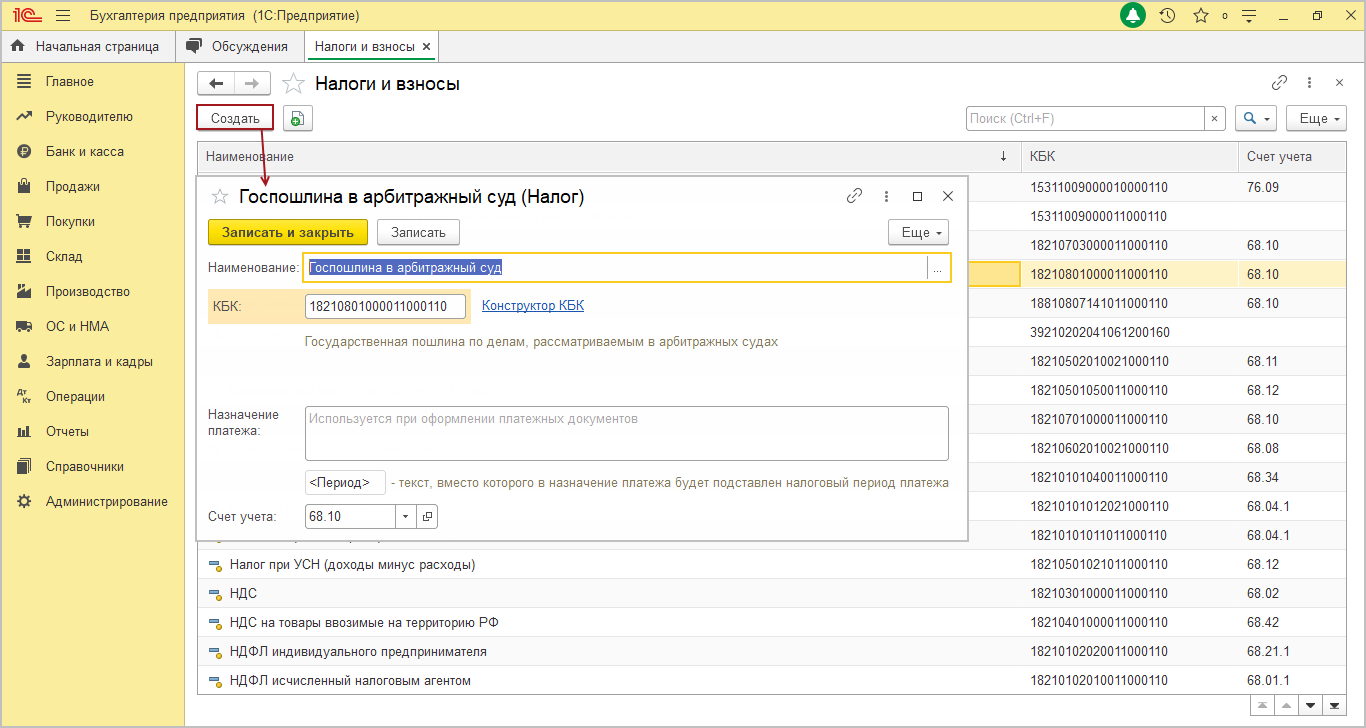The image size is (1366, 728).
Task: Expand the Счет учета dropdown arrow
Action: pos(406,516)
